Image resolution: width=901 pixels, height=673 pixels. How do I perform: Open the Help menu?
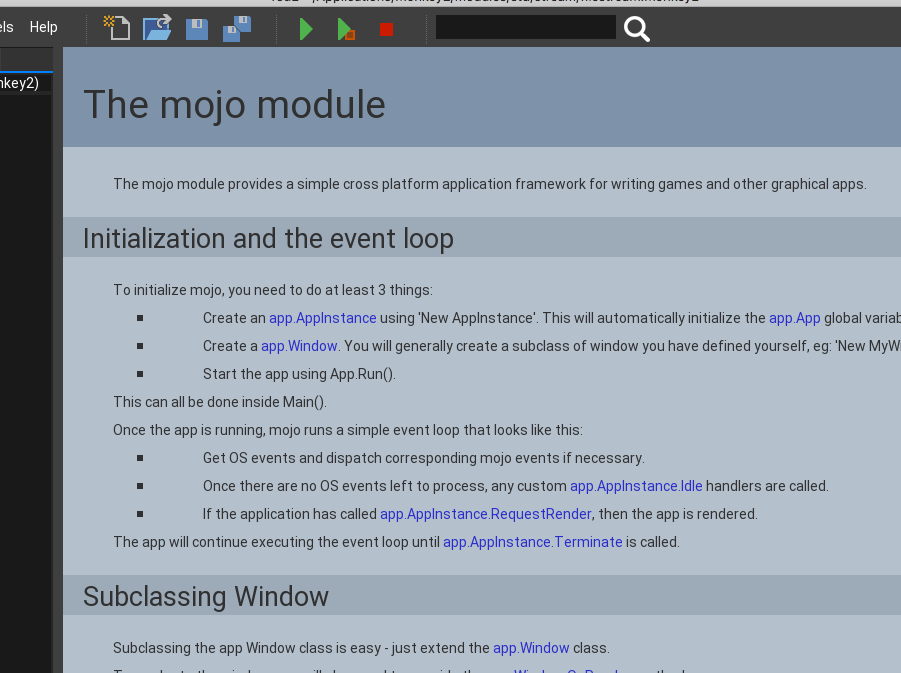pos(43,27)
